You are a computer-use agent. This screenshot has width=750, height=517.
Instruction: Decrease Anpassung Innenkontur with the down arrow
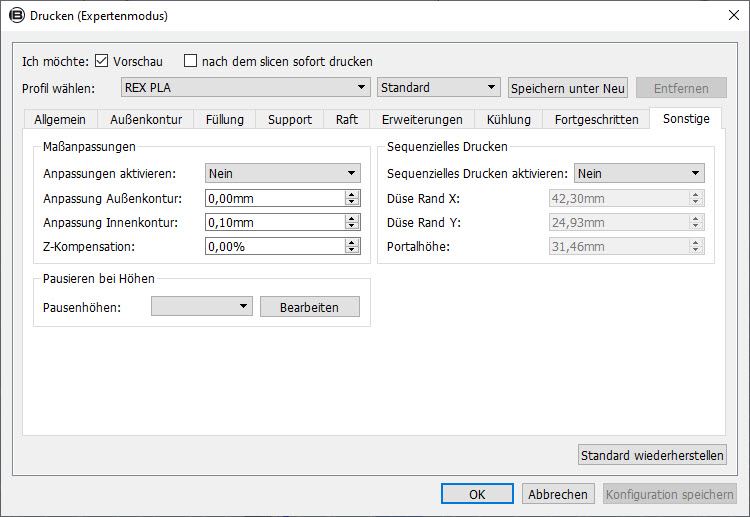pyautogui.click(x=352, y=226)
